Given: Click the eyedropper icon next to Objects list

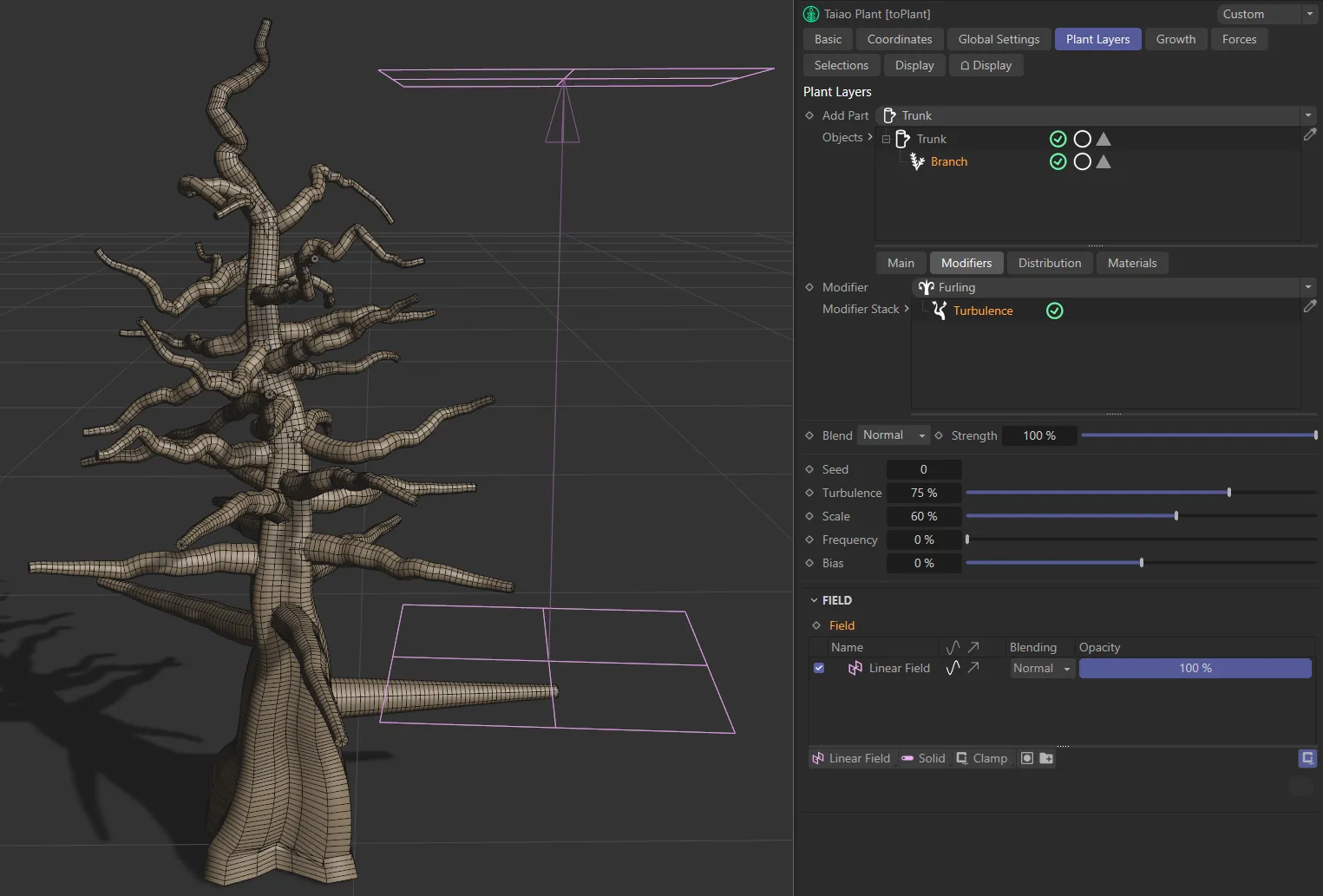Looking at the screenshot, I should [x=1311, y=134].
